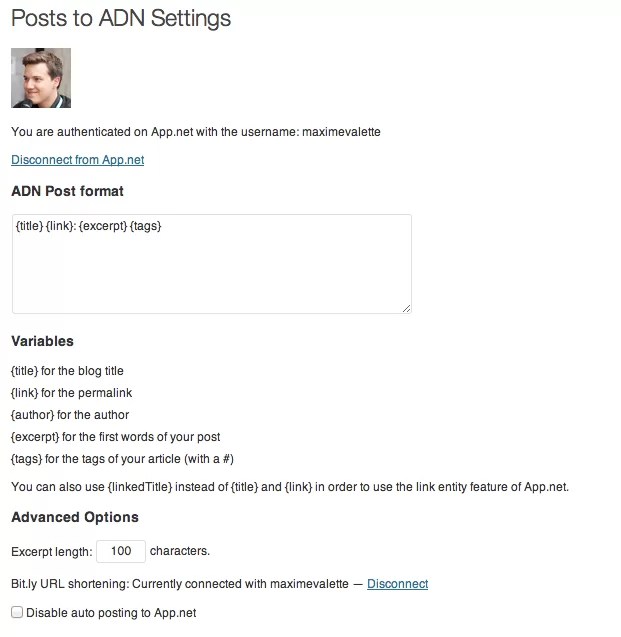This screenshot has height=637, width=621.
Task: Enable Disable auto posting checkbox
Action: tap(16, 612)
